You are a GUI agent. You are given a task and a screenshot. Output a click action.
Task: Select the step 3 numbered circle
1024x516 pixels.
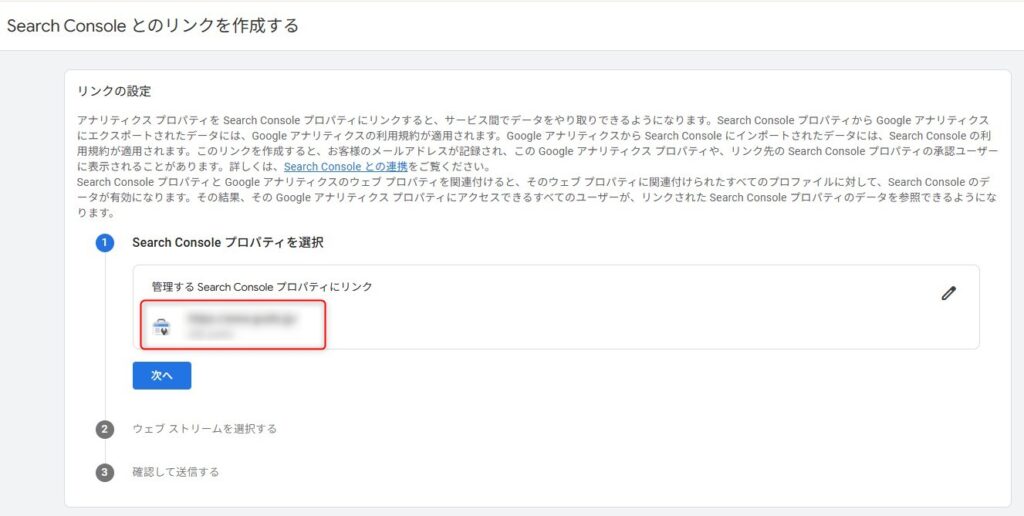[x=105, y=472]
